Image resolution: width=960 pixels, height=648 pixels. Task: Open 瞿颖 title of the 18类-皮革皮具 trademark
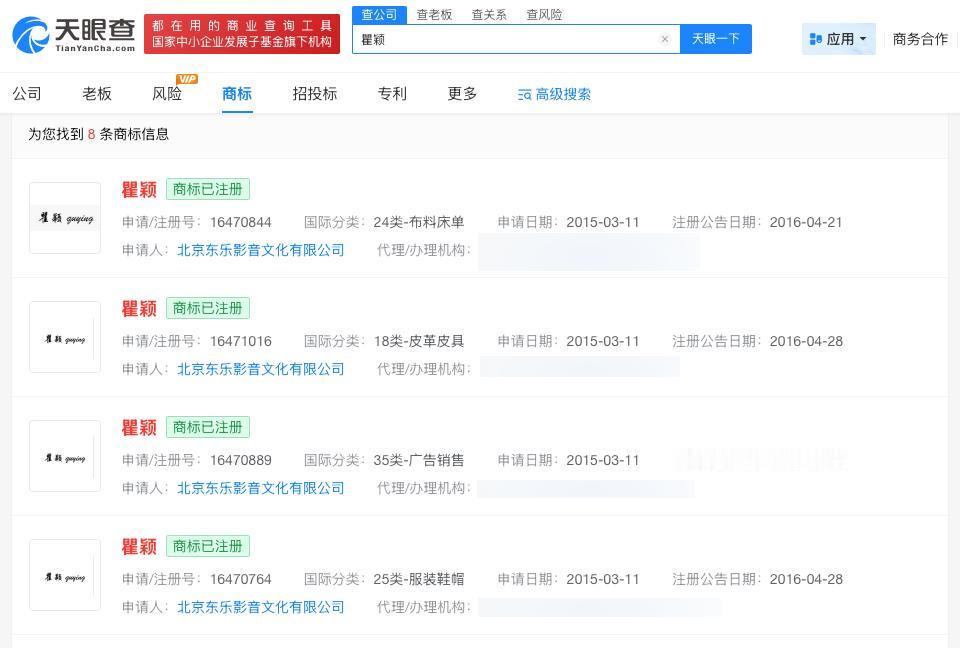139,309
